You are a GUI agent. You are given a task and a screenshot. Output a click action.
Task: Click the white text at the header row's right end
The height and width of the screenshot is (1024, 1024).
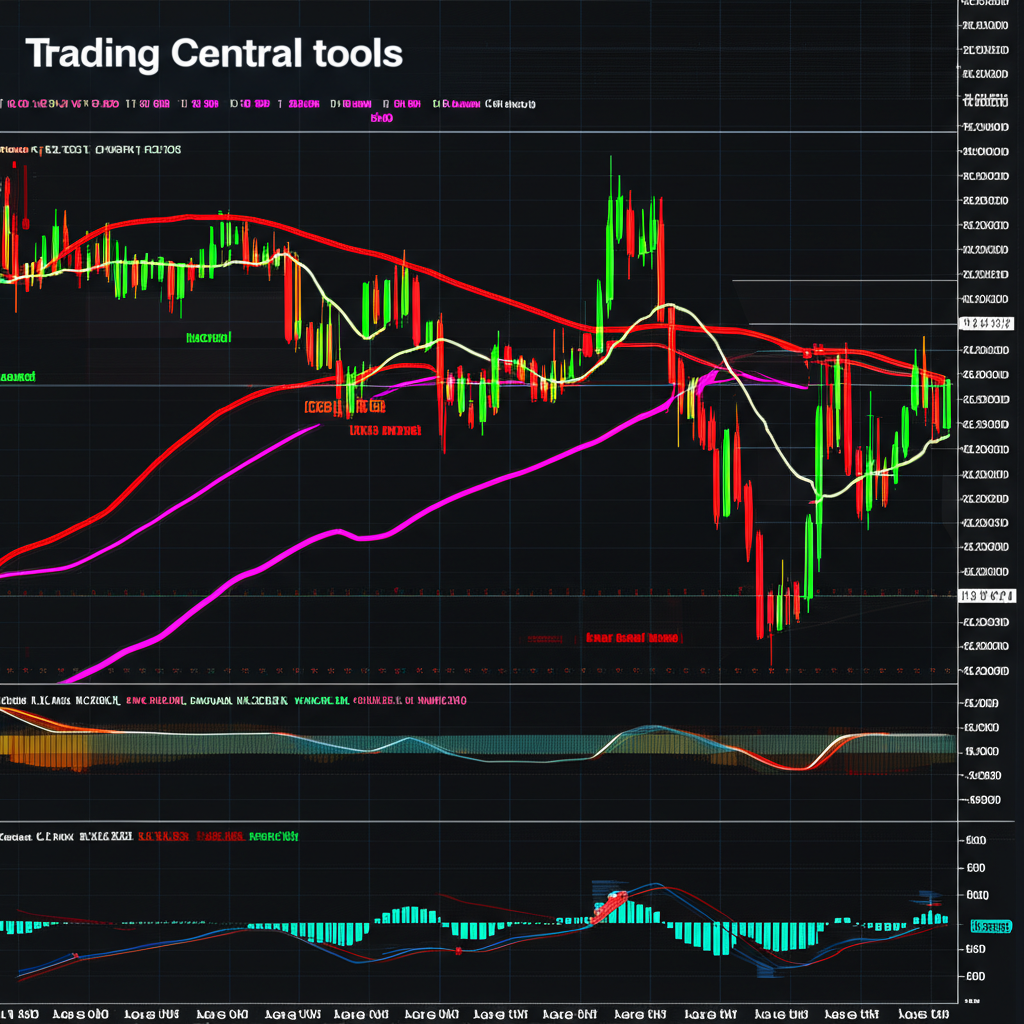510,103
